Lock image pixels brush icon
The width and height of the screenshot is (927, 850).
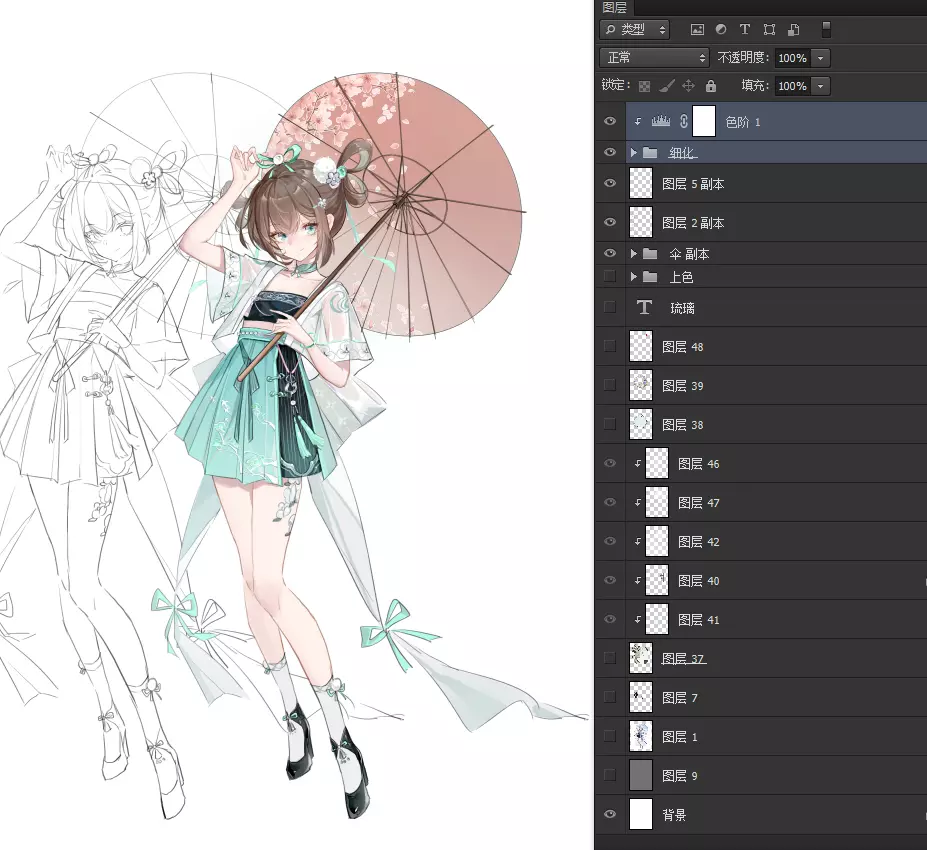[666, 86]
